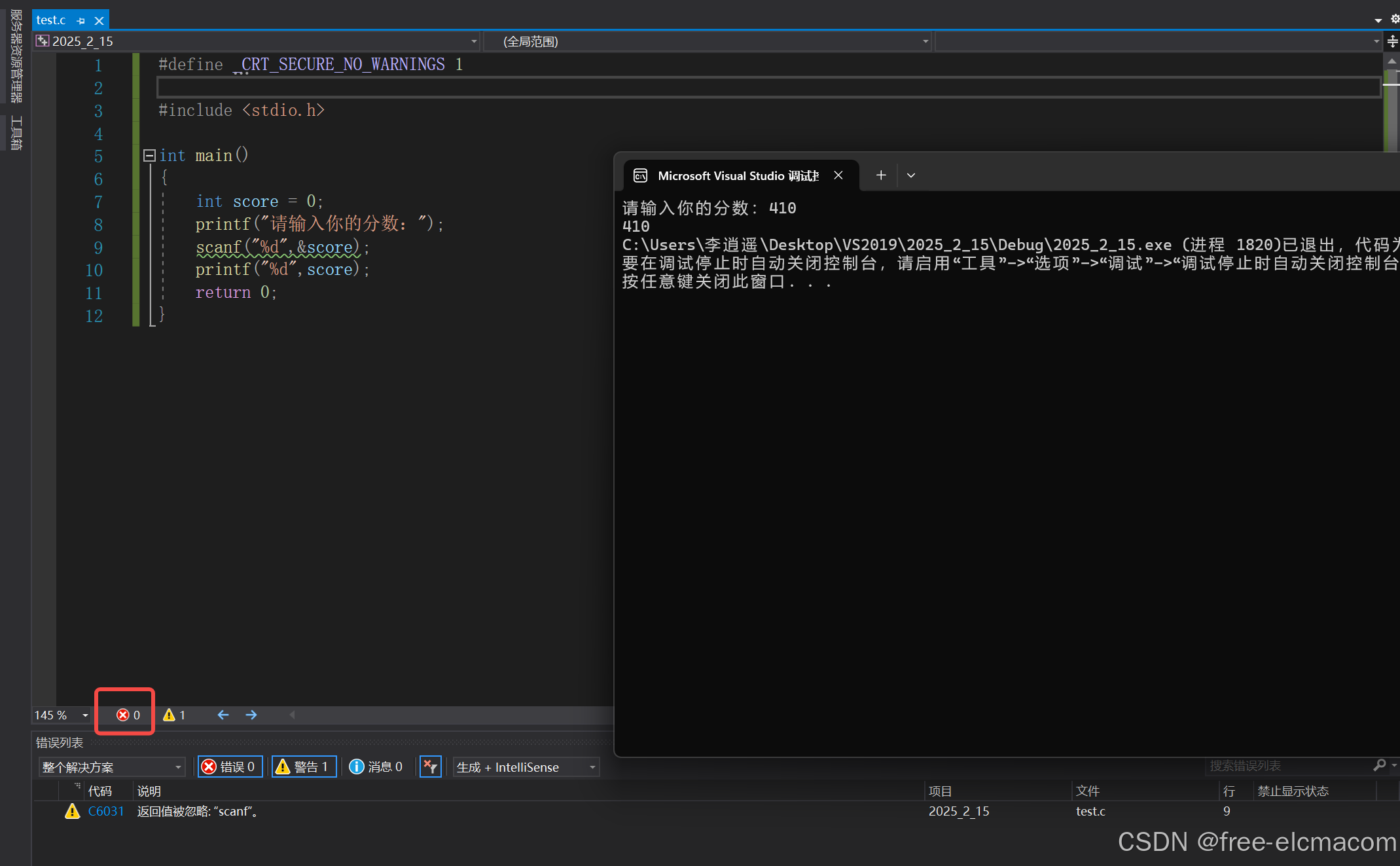The image size is (1400, 866).
Task: Pin the test.c editor tab
Action: tap(81, 20)
